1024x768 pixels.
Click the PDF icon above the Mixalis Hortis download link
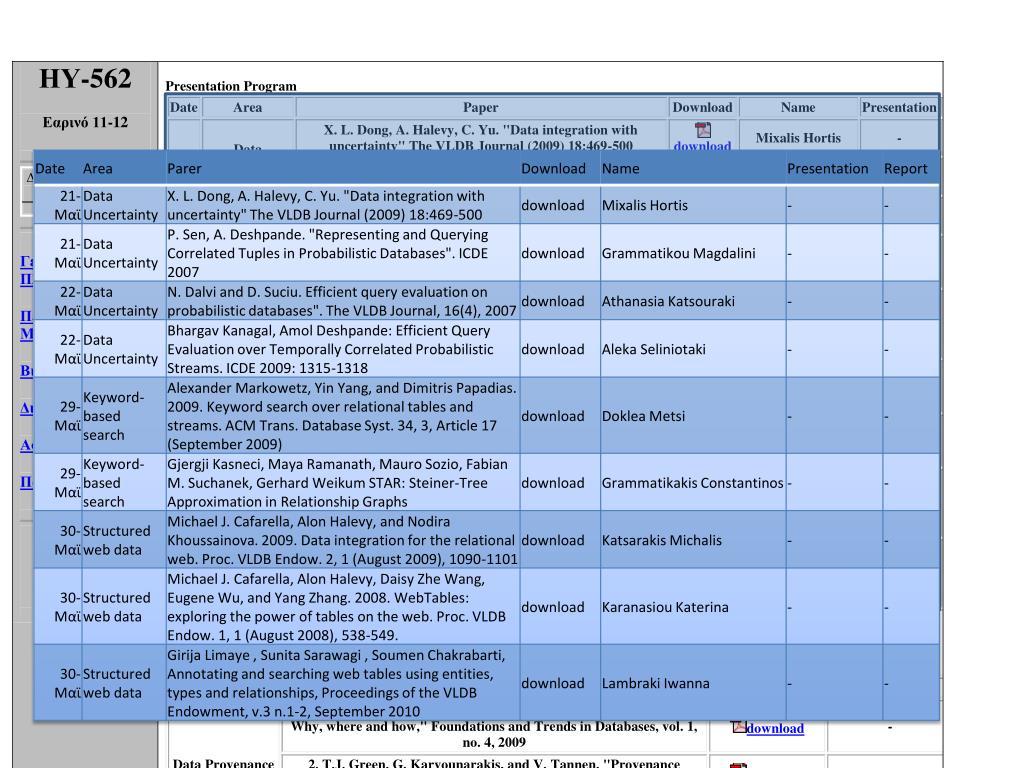click(703, 130)
